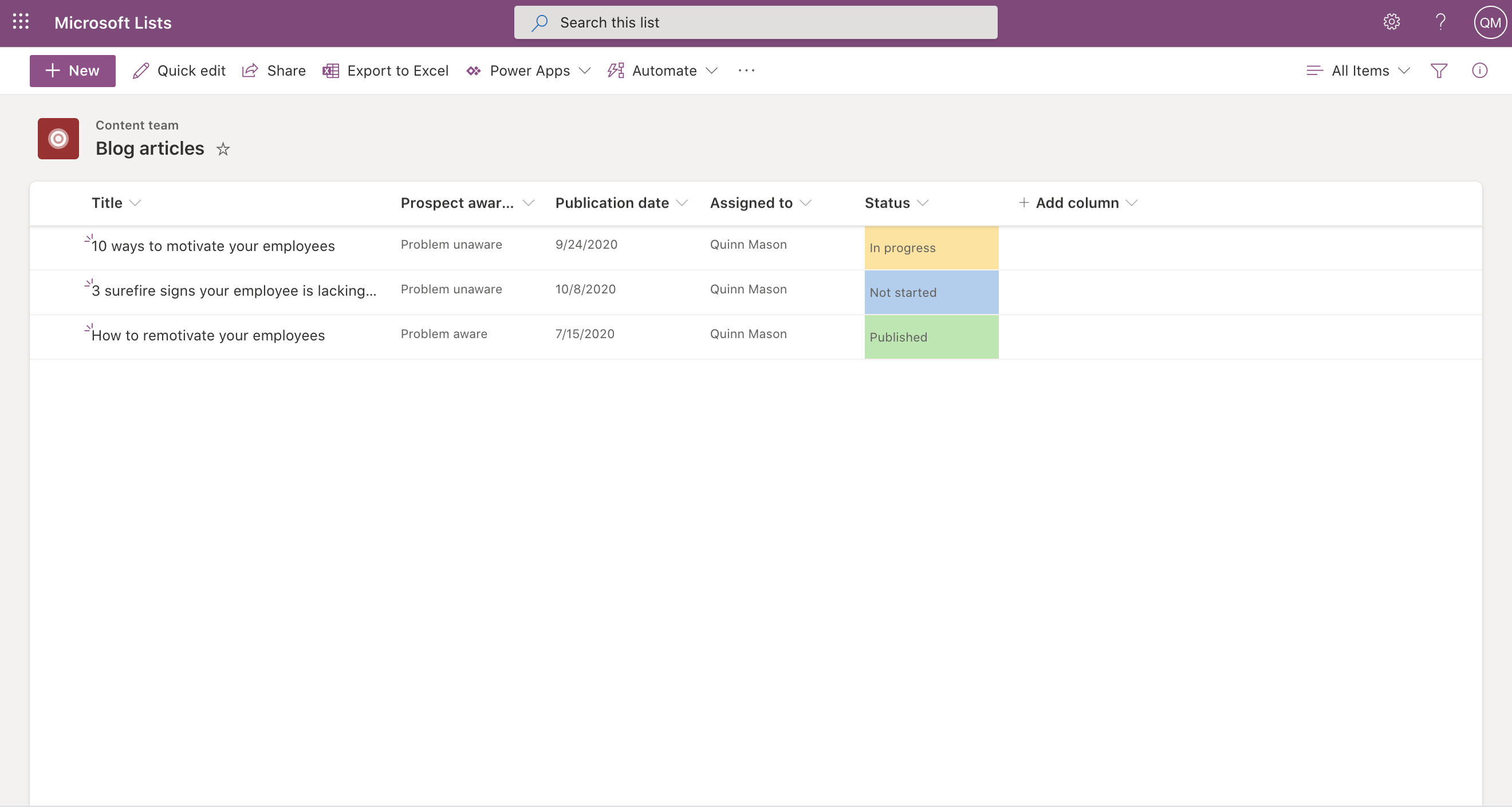Screen dimensions: 1512x808
Task: Toggle the Title column sort
Action: tap(134, 202)
